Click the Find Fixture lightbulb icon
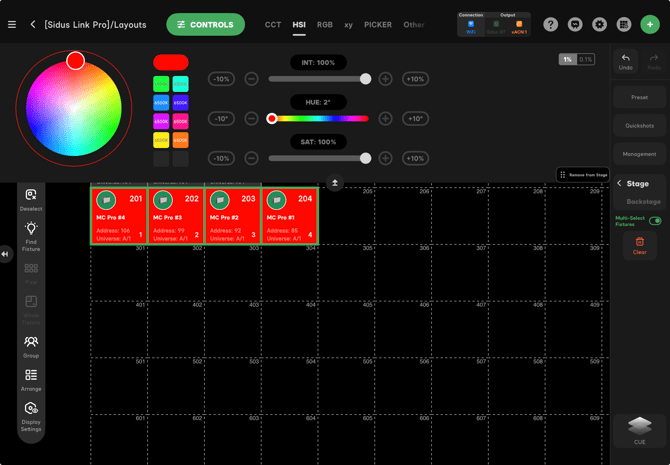Screen dimensions: 670x465 (x=31, y=229)
